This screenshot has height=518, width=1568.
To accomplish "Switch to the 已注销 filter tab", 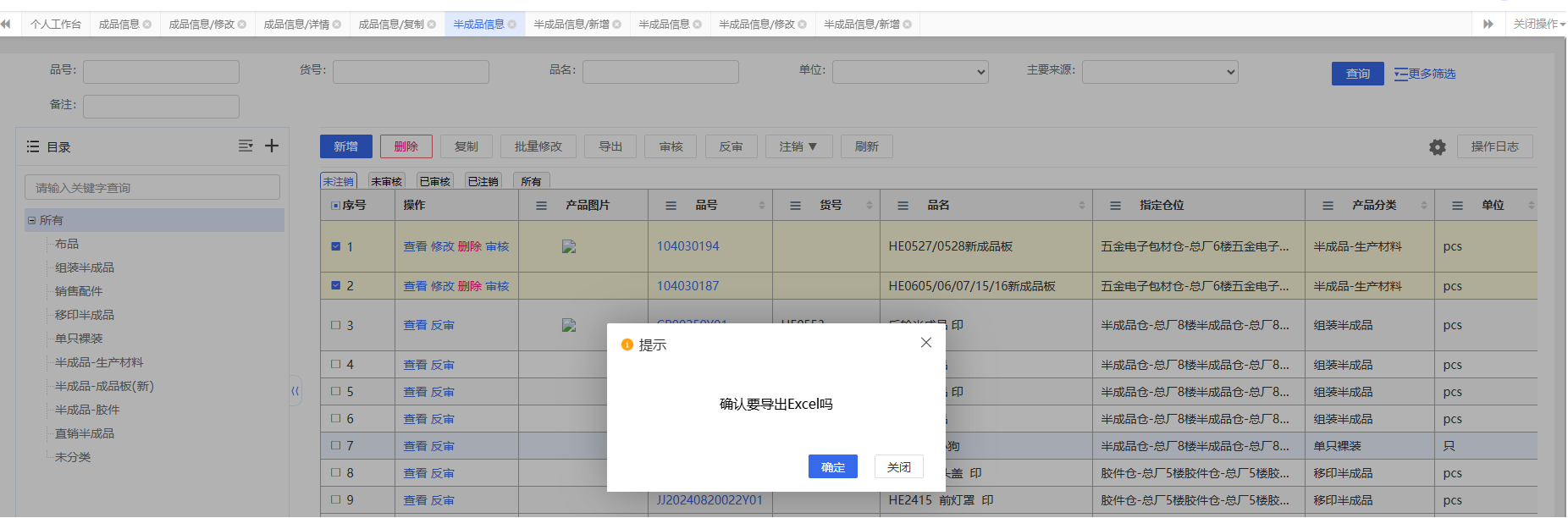I will [x=483, y=181].
